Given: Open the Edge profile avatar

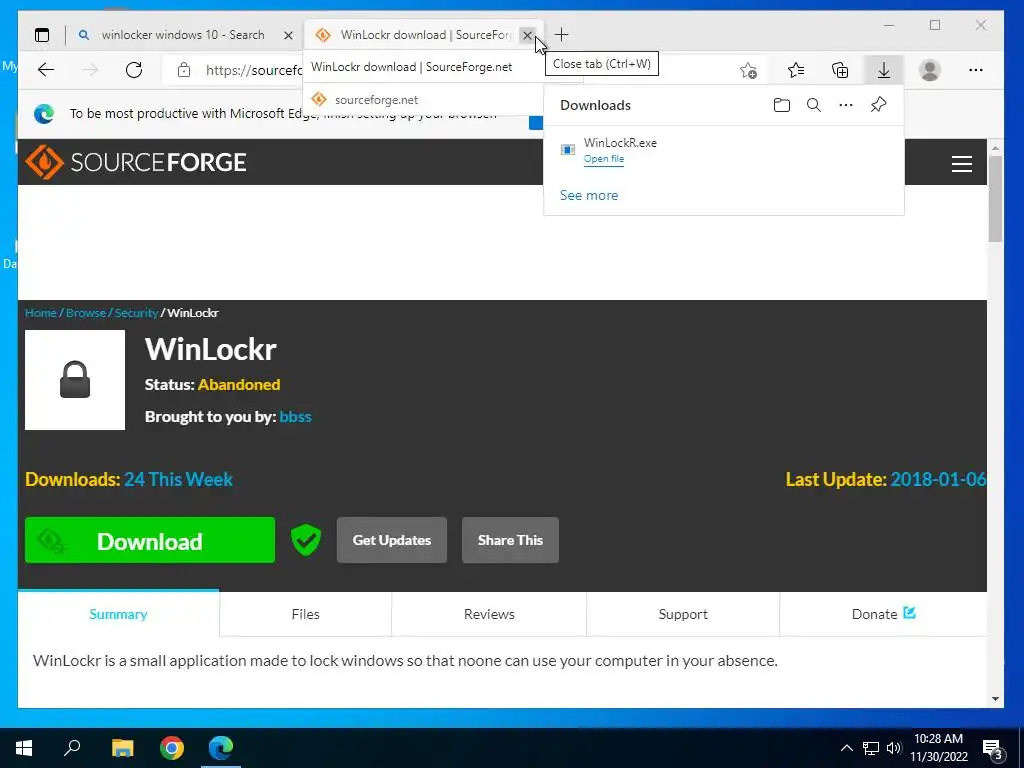Looking at the screenshot, I should tap(929, 70).
